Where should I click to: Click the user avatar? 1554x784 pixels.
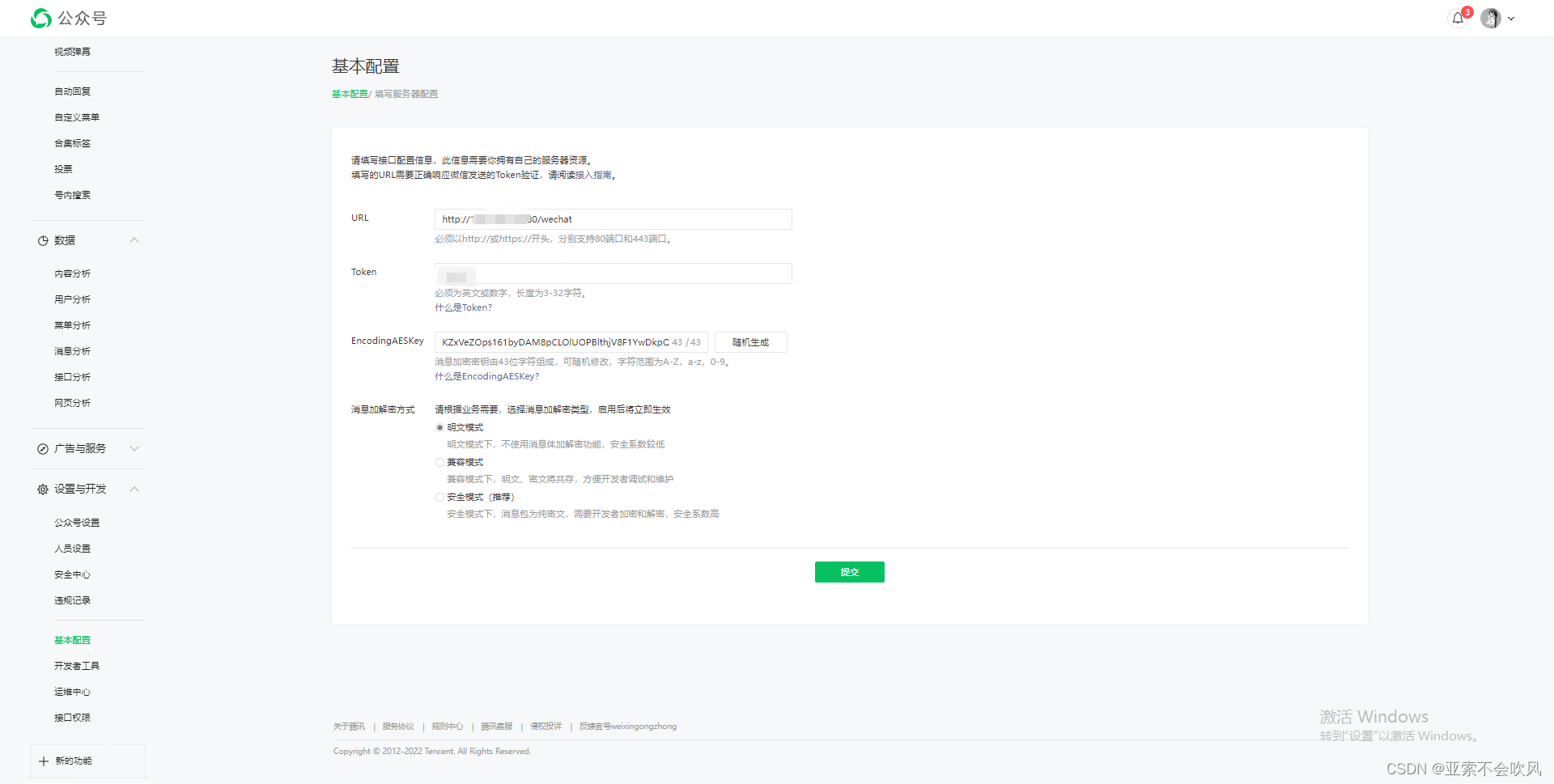(x=1491, y=18)
